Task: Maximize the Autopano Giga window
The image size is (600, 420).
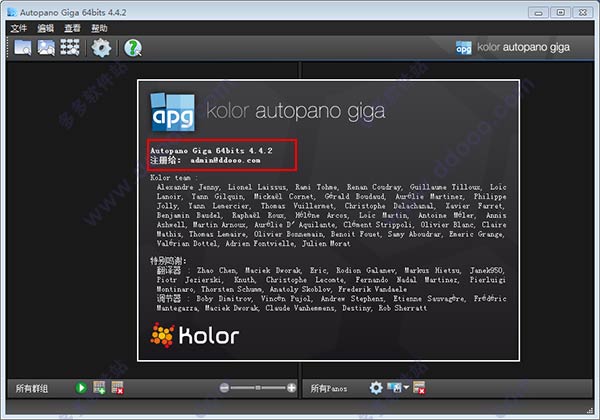Action: point(560,13)
